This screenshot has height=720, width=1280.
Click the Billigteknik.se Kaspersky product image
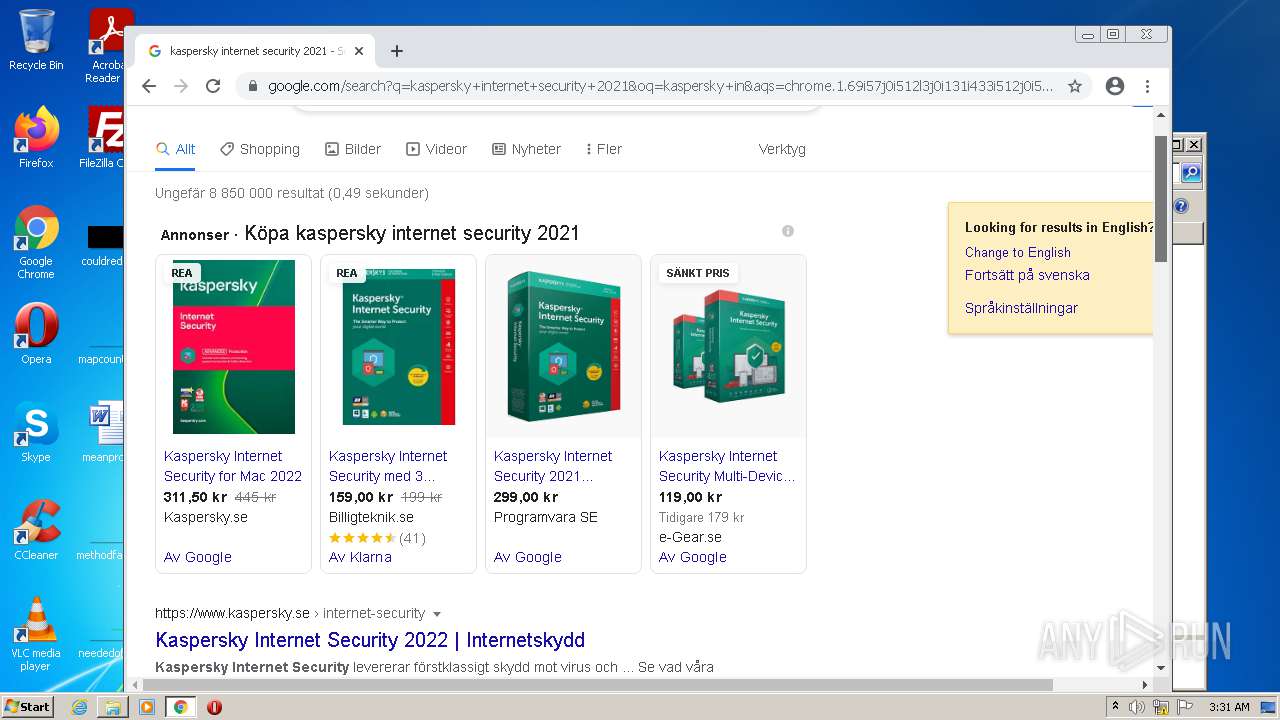[x=398, y=346]
